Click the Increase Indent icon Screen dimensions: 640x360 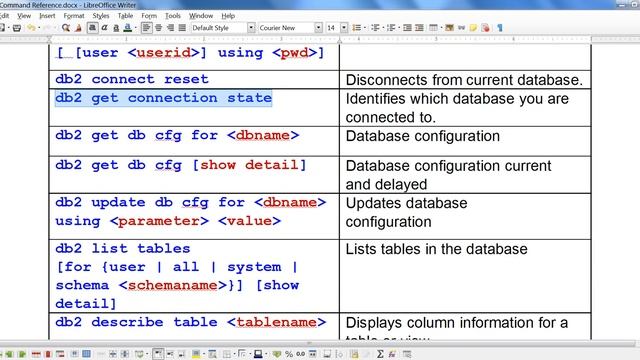407,28
